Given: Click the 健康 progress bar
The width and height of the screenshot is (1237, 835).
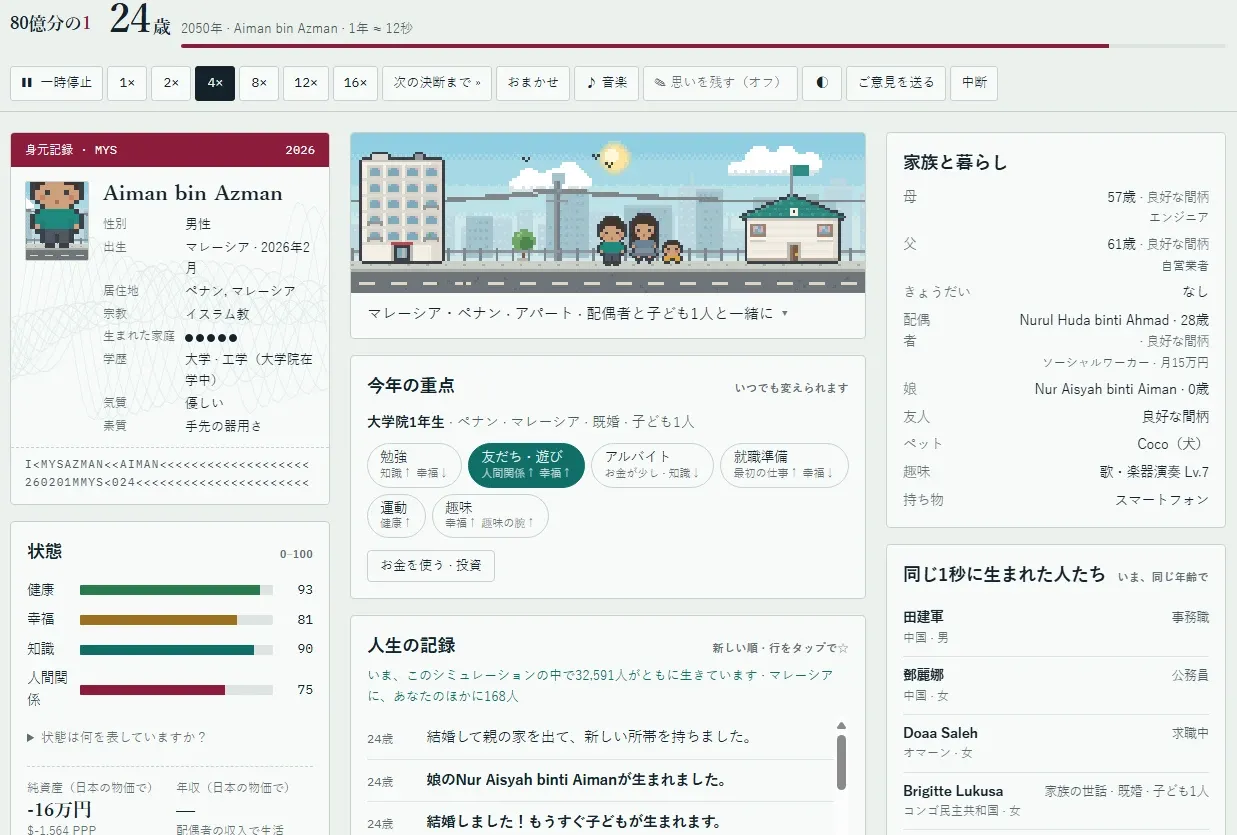Looking at the screenshot, I should [176, 590].
